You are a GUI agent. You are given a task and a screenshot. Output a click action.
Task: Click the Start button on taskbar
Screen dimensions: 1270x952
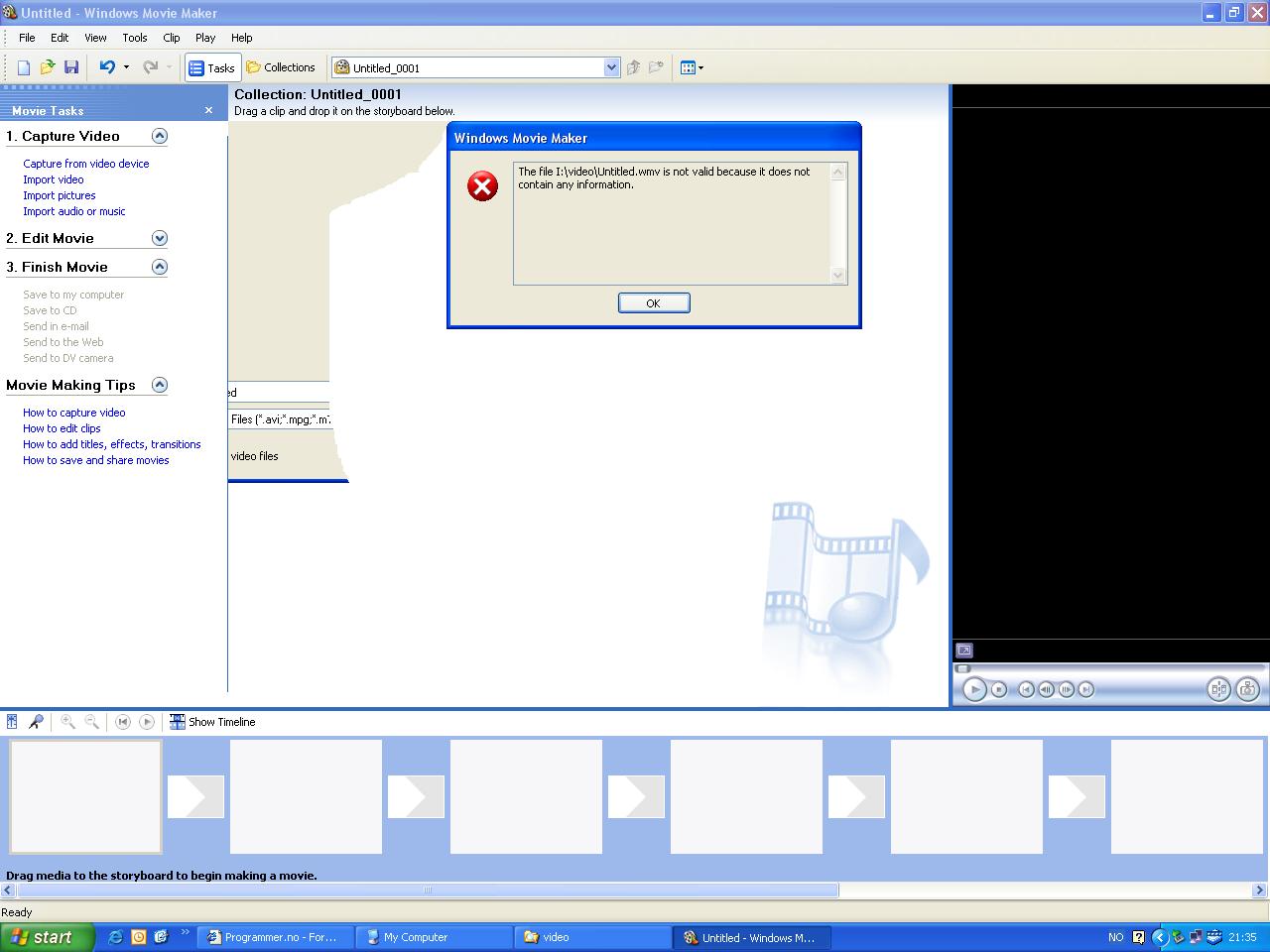click(47, 937)
